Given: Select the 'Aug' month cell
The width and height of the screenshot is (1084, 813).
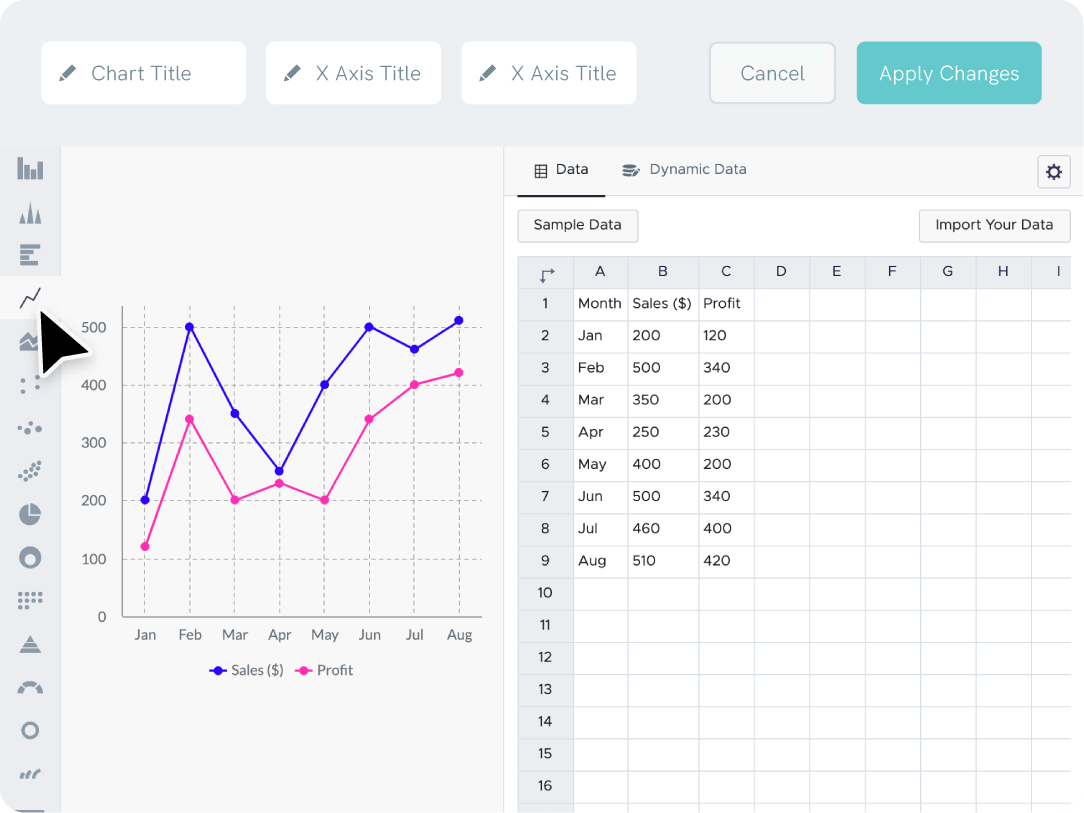Looking at the screenshot, I should point(600,561).
